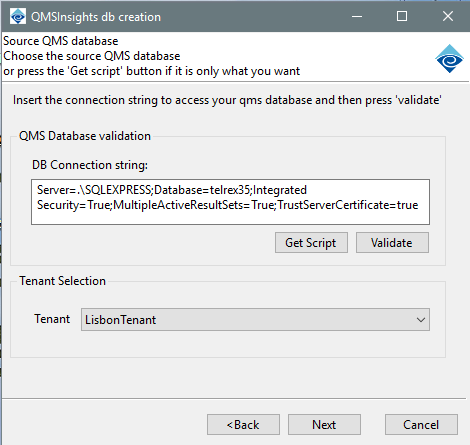Image resolution: width=470 pixels, height=445 pixels.
Task: Click Validate to check the connection string
Action: [392, 243]
